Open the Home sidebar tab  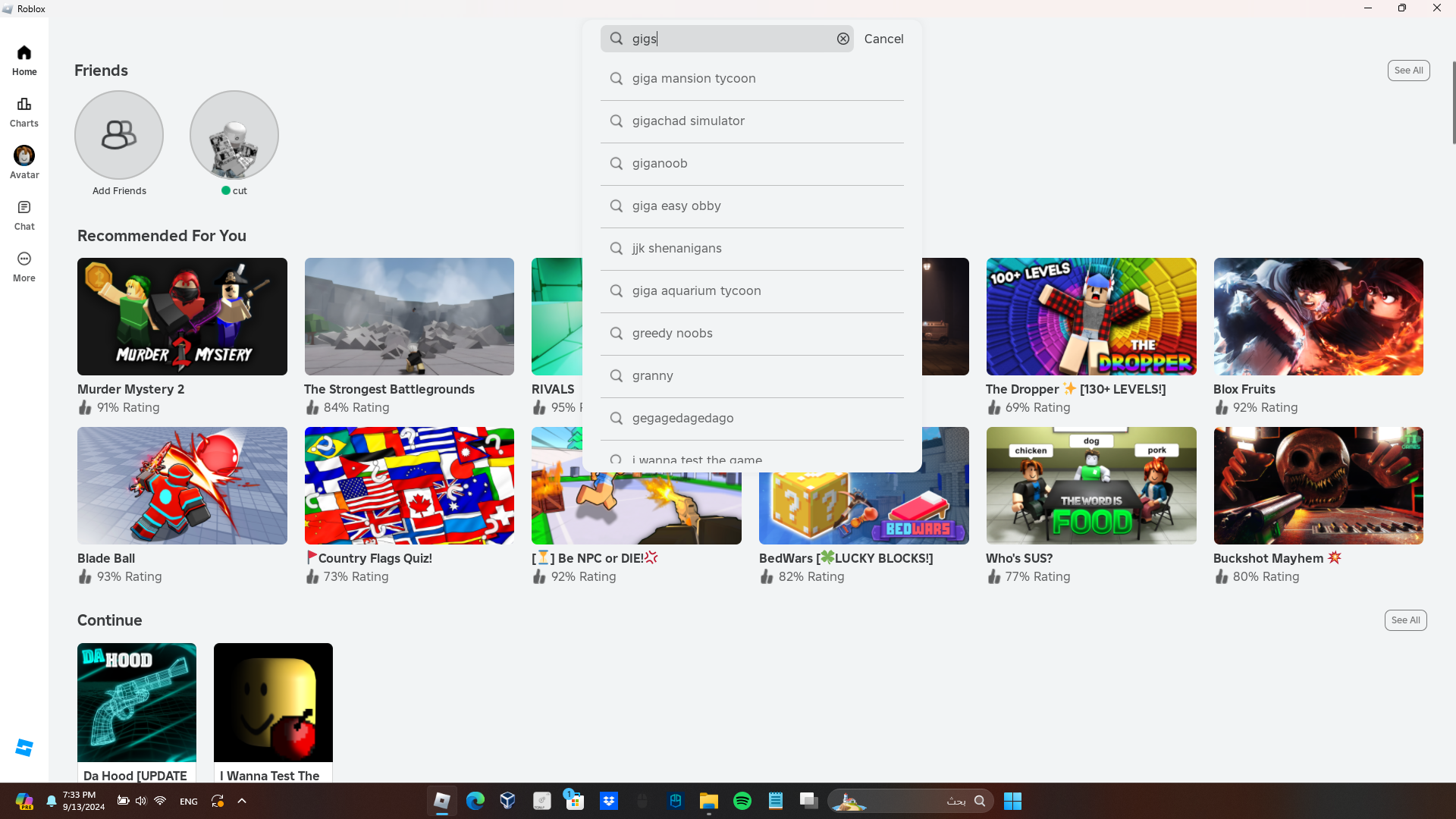click(24, 60)
